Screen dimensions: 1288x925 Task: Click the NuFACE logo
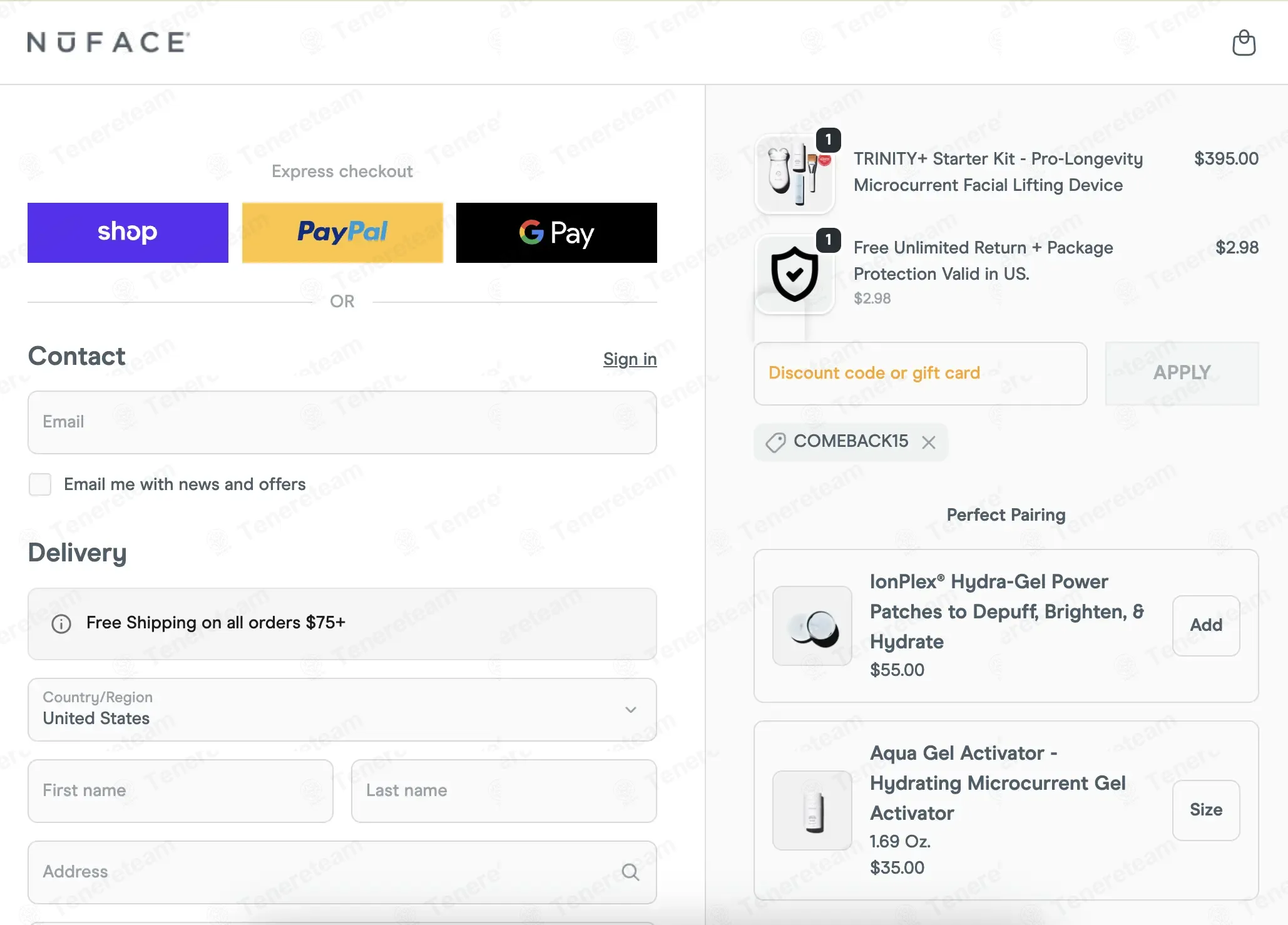[108, 42]
